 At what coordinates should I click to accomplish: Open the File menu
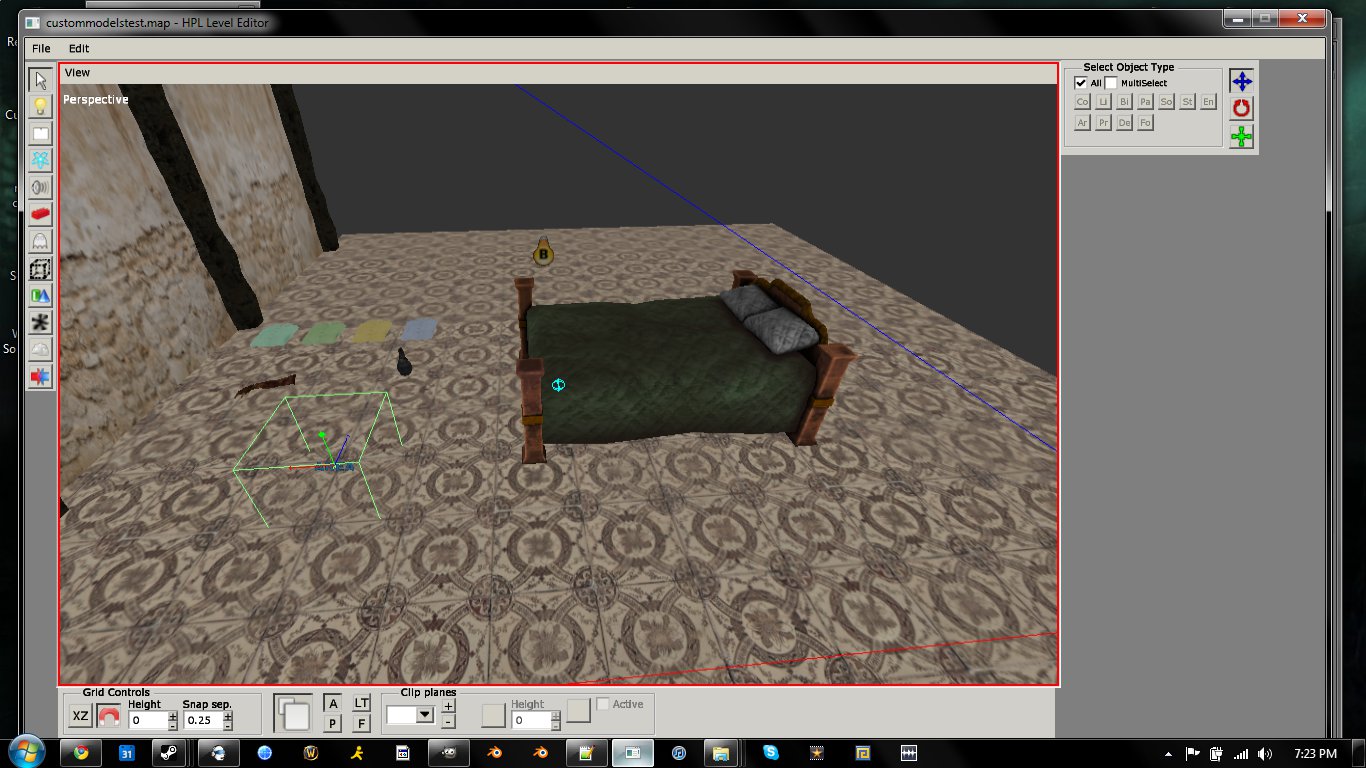(x=41, y=48)
